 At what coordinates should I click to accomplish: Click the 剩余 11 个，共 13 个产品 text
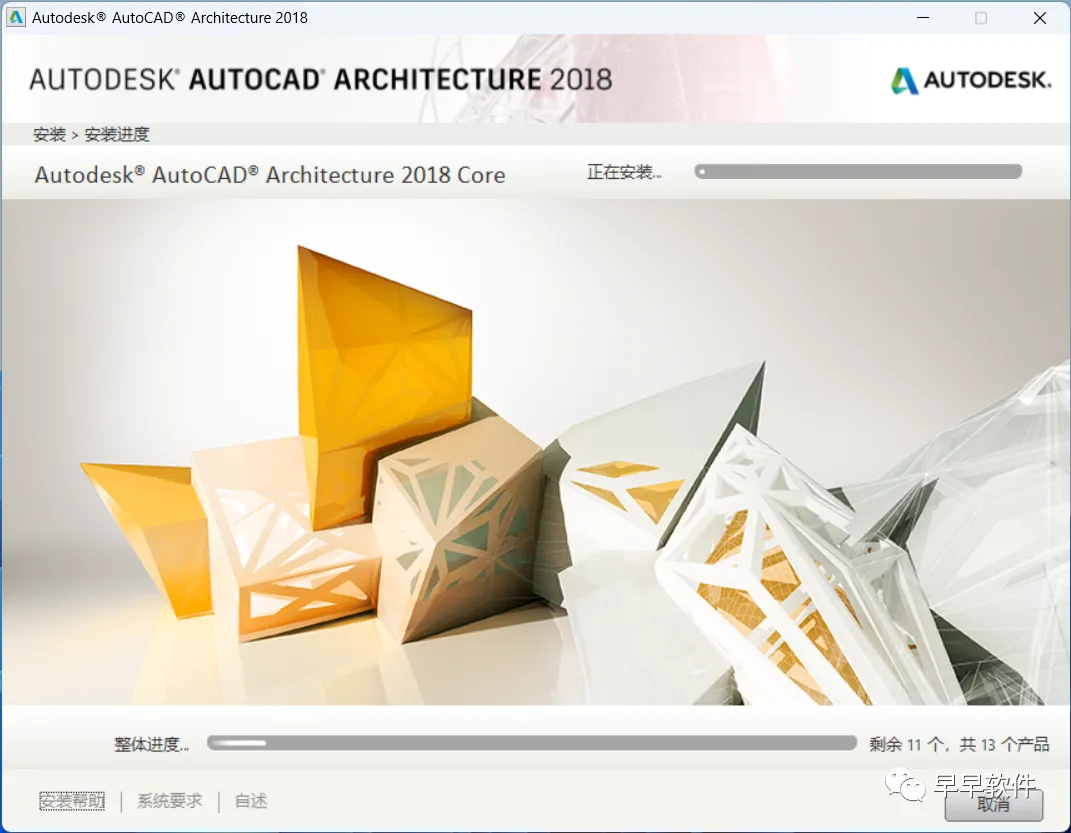(x=959, y=744)
